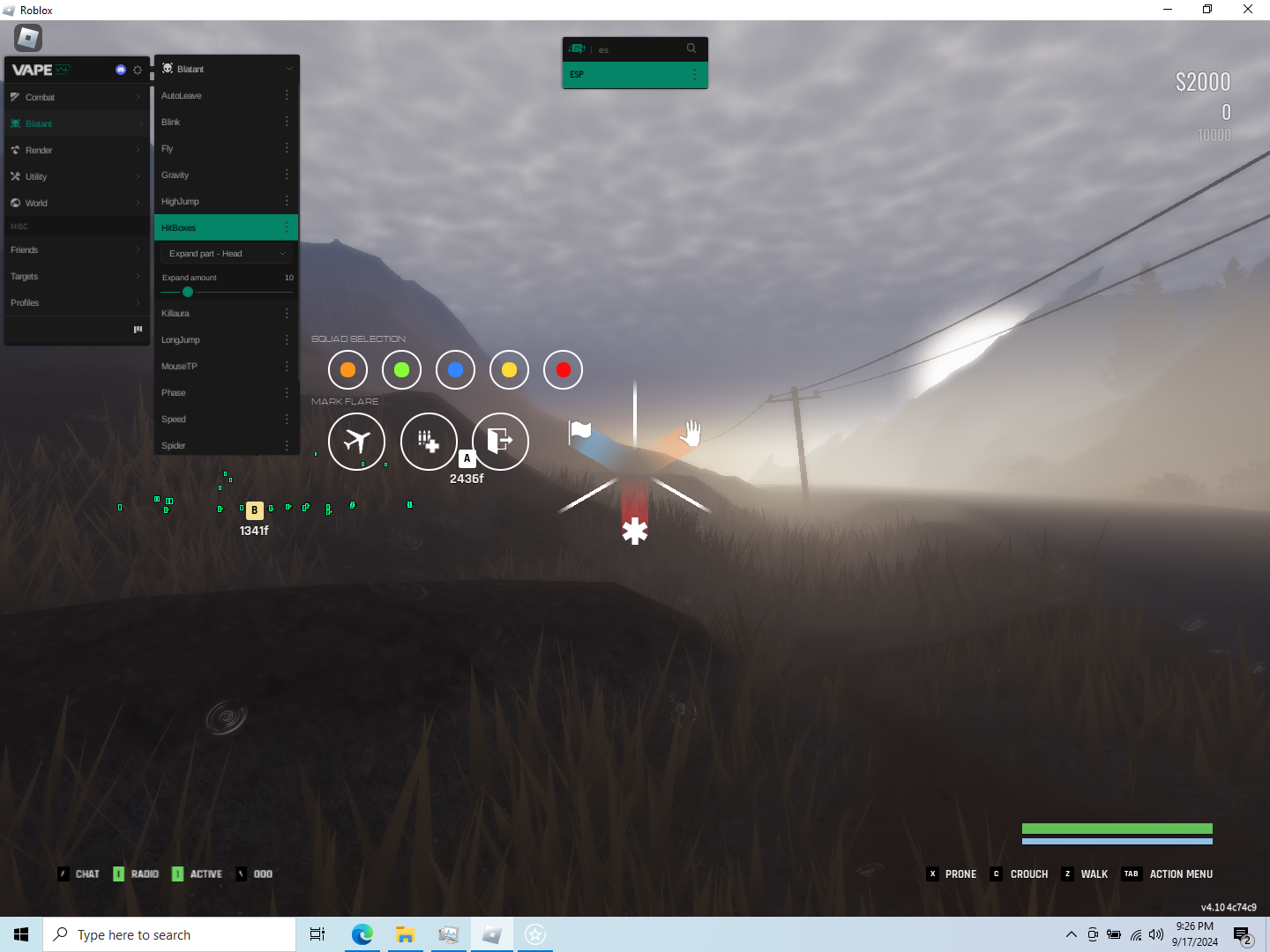
Task: Open options dots for Killaura module
Action: (x=287, y=313)
